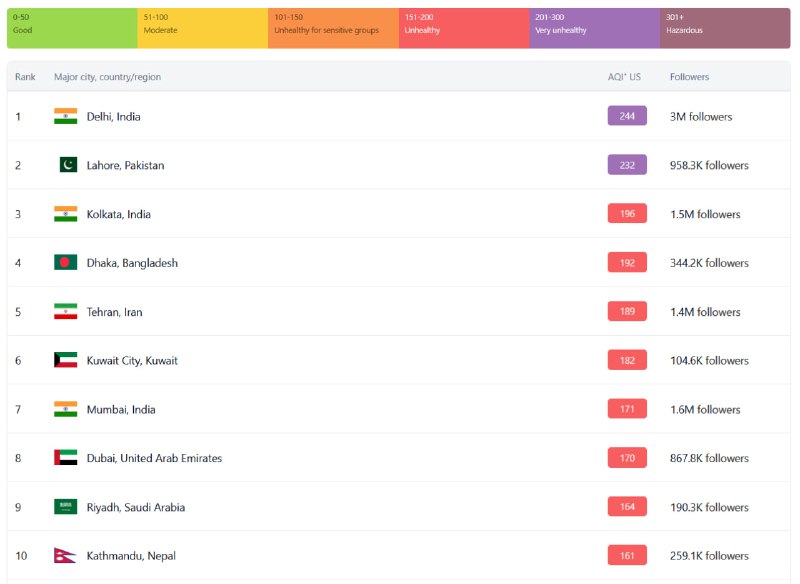Select the yellow Moderate 51-100 legend block

pyautogui.click(x=203, y=28)
